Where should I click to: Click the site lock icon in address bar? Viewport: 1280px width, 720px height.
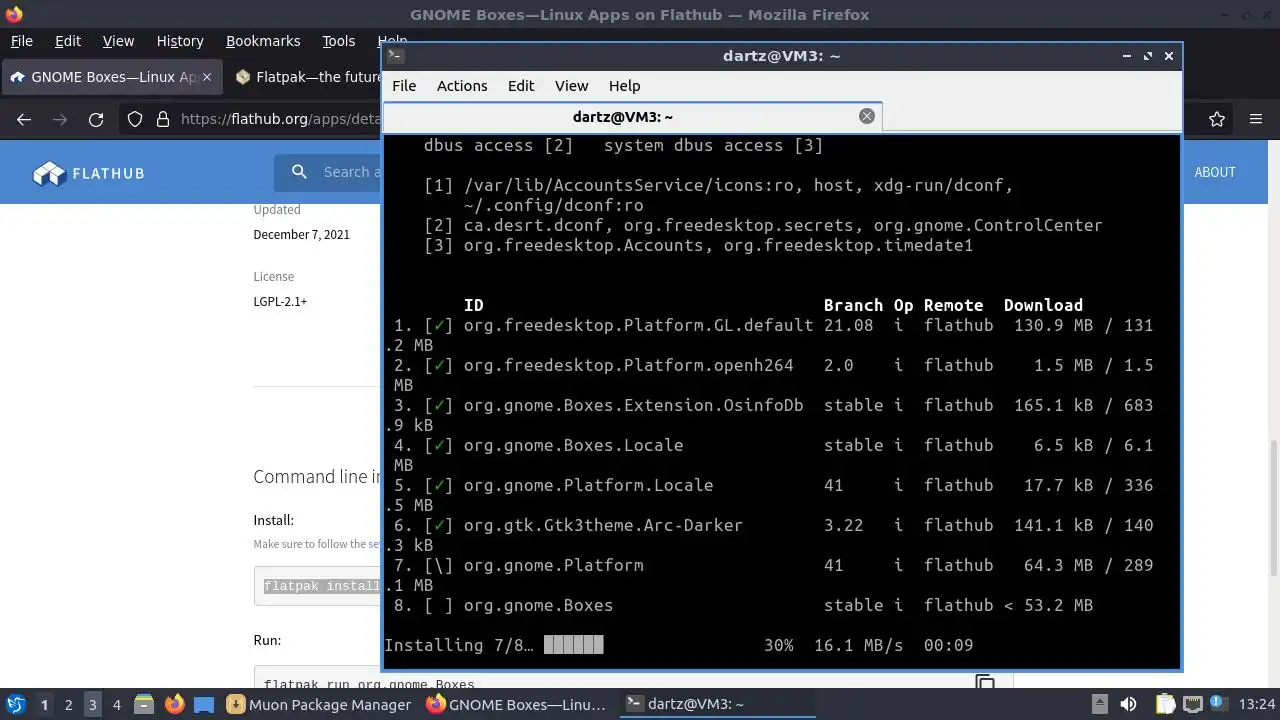163,119
